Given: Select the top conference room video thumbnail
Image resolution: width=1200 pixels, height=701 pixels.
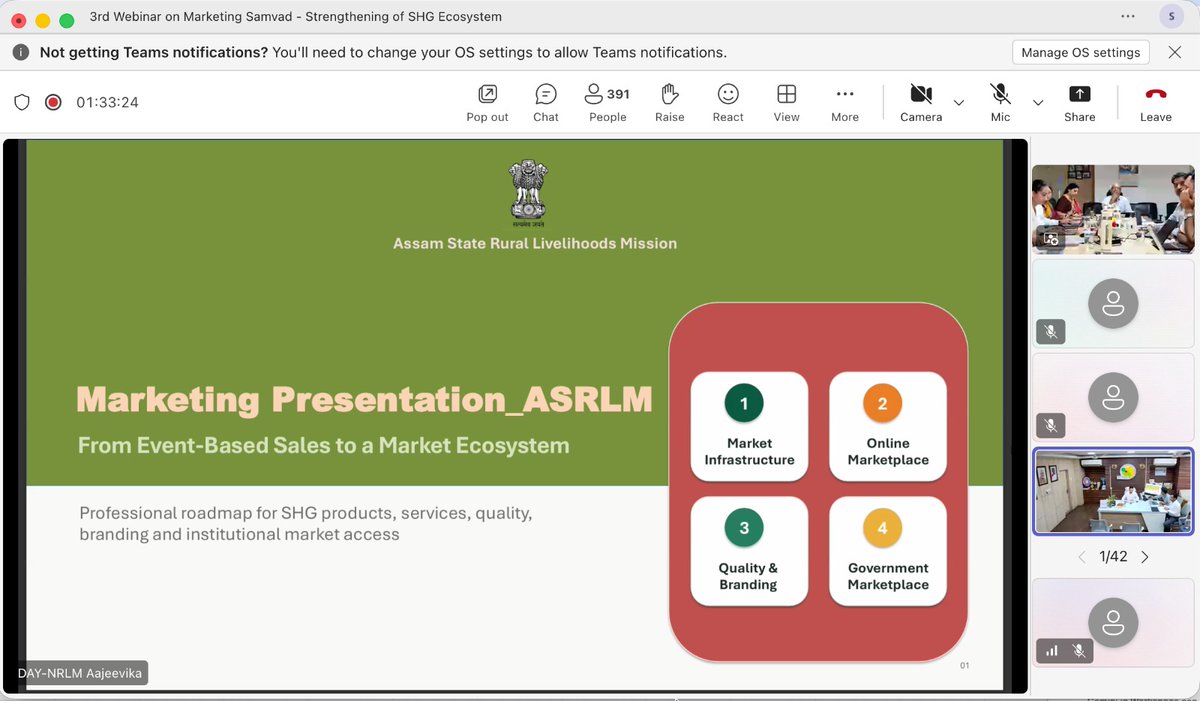Looking at the screenshot, I should [x=1113, y=209].
